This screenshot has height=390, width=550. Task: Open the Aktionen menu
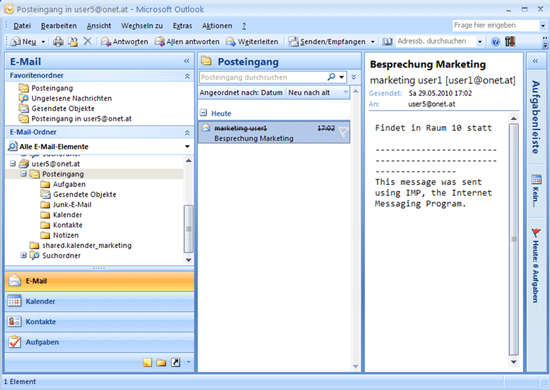point(217,26)
